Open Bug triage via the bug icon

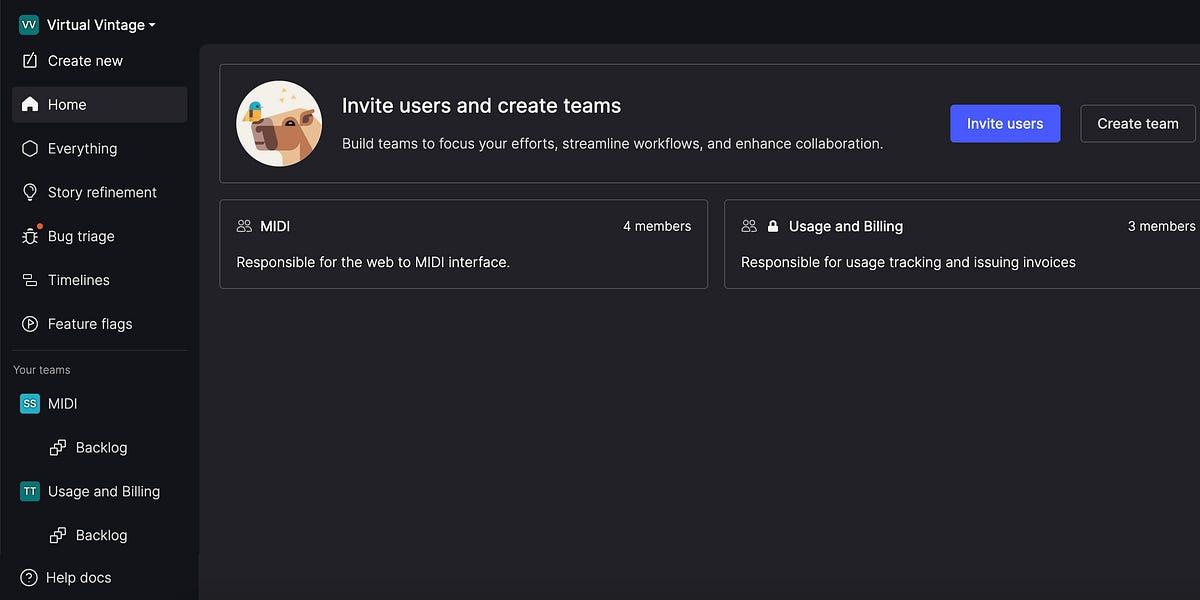coord(30,237)
